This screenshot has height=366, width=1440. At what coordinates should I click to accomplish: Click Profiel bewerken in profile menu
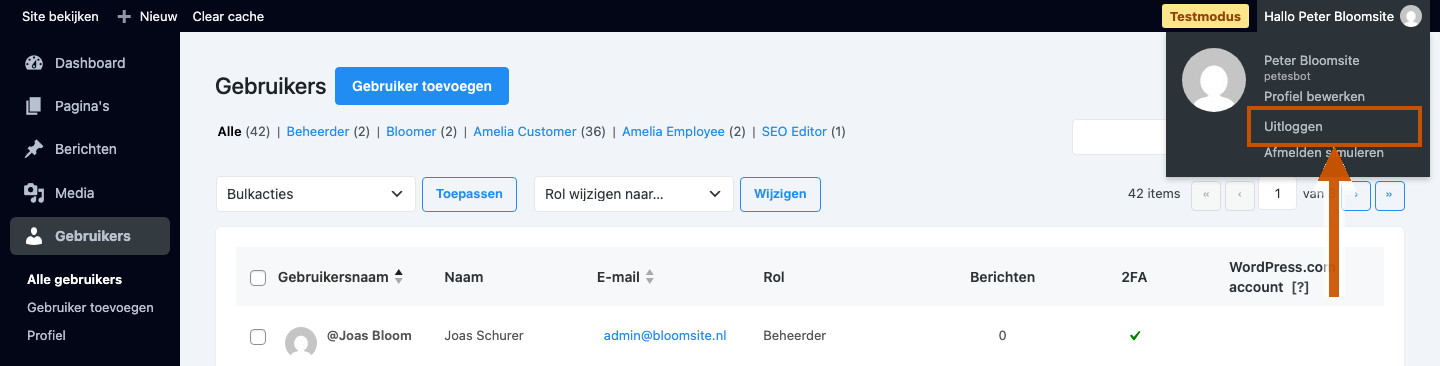point(1314,96)
